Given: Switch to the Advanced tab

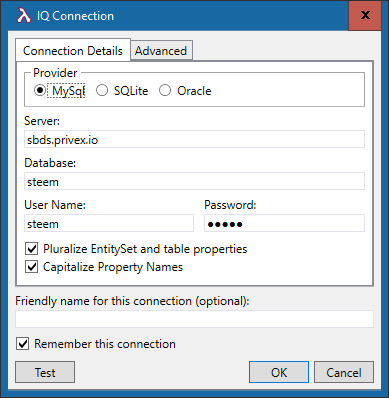Looking at the screenshot, I should tap(161, 51).
